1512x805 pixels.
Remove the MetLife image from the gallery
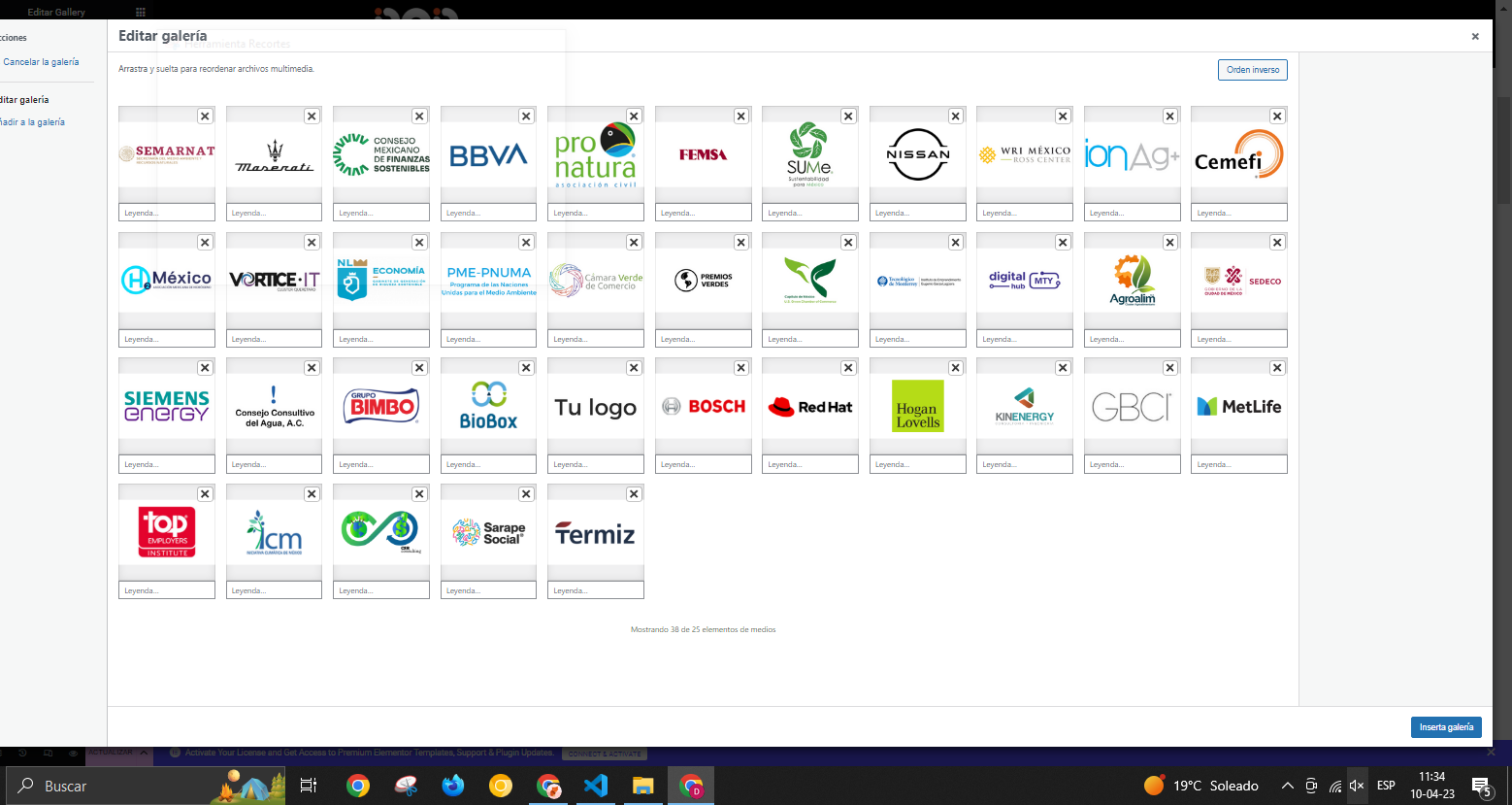1277,368
